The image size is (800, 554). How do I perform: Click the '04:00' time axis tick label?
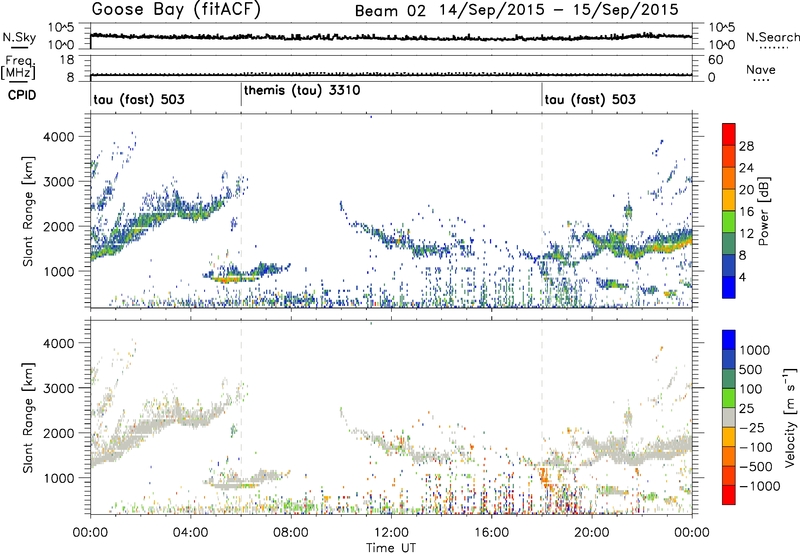[x=191, y=533]
